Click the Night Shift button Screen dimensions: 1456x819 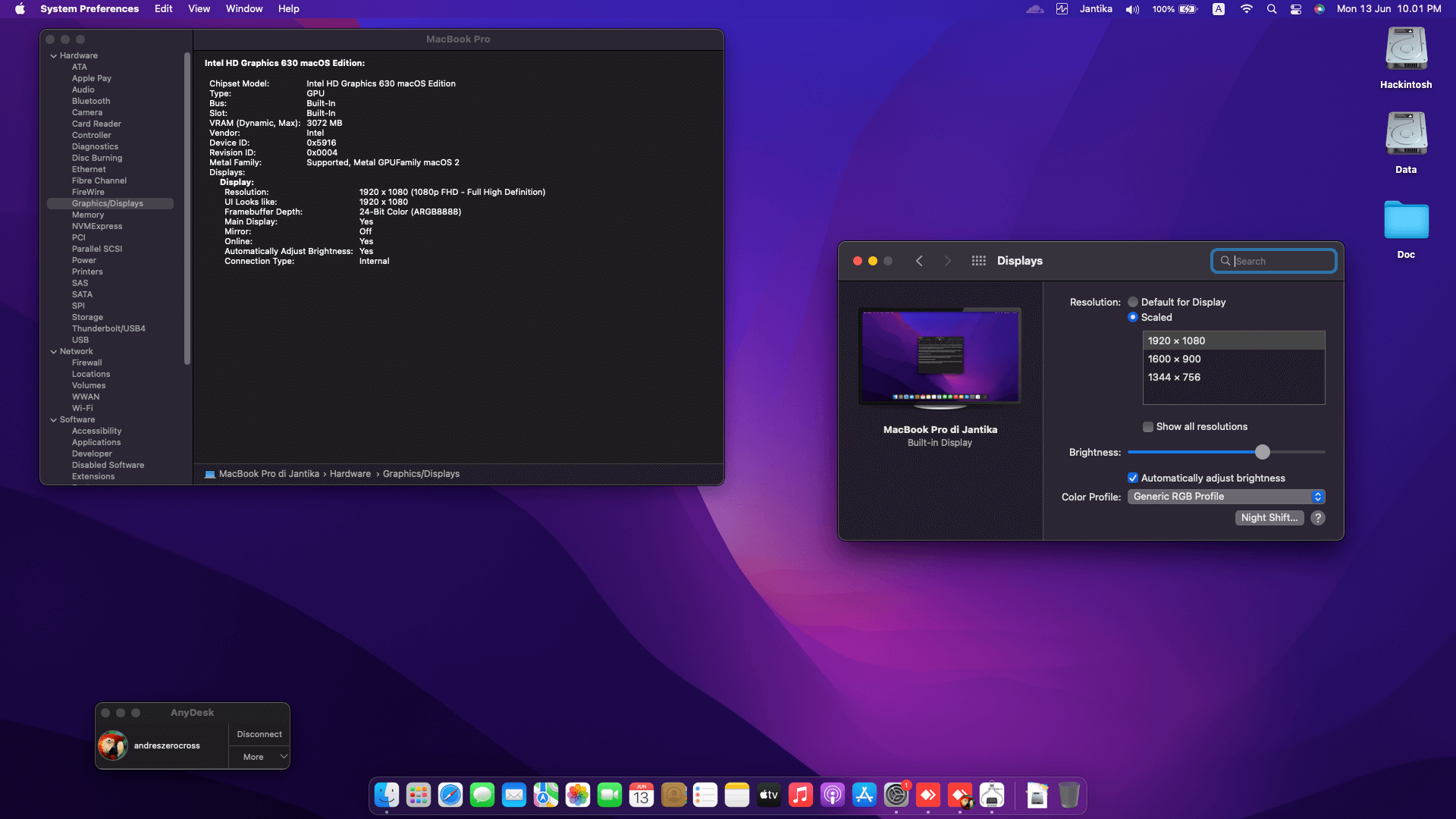[1269, 518]
